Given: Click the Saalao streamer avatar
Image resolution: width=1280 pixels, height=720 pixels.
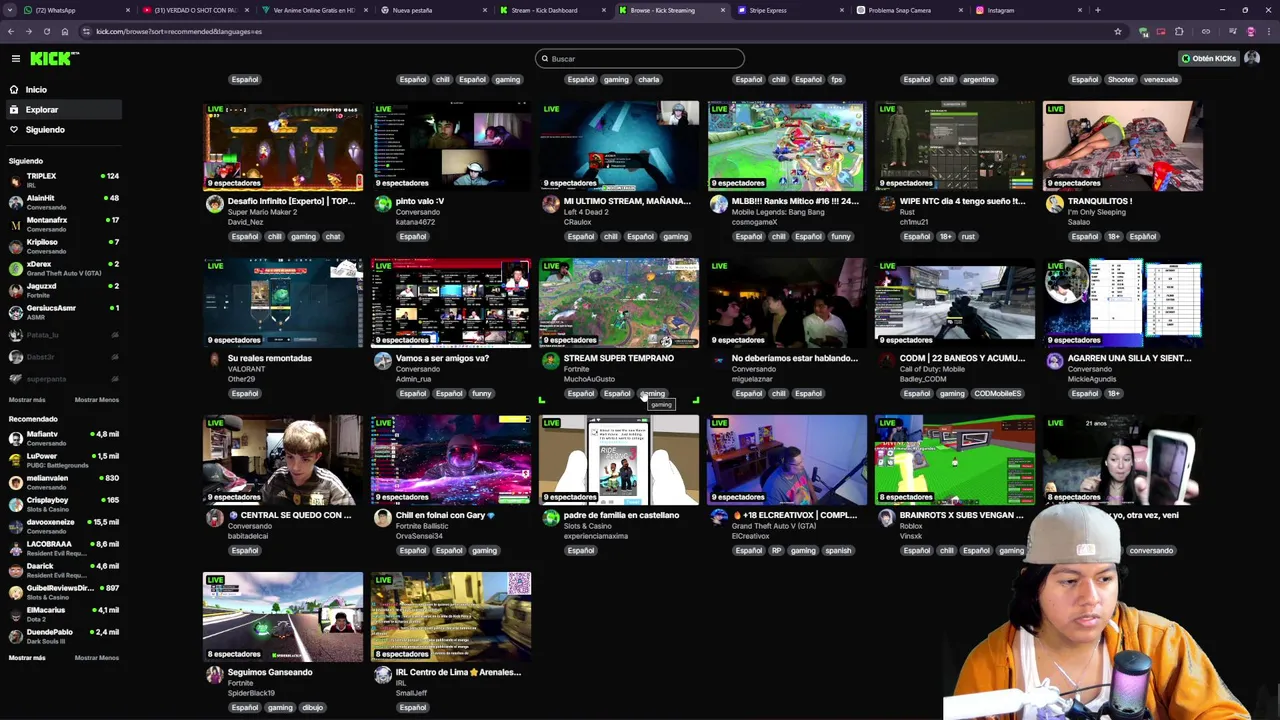Looking at the screenshot, I should (x=1055, y=204).
